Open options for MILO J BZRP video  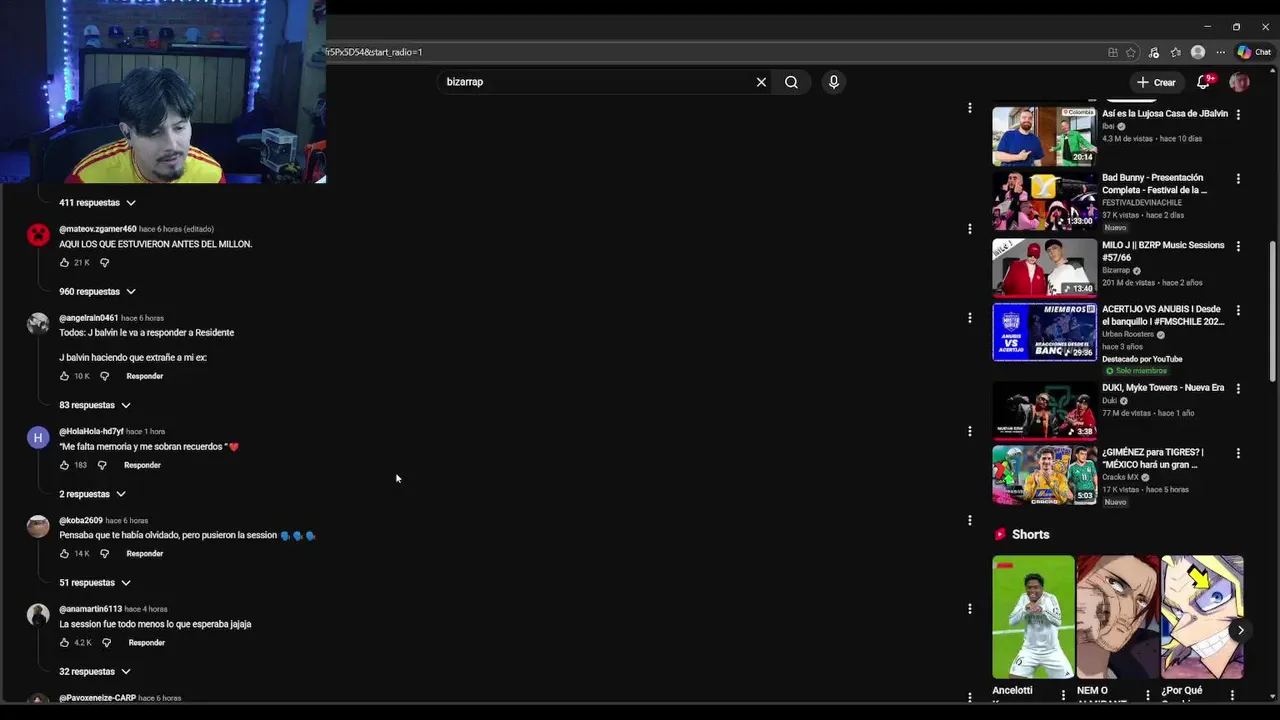(1238, 246)
